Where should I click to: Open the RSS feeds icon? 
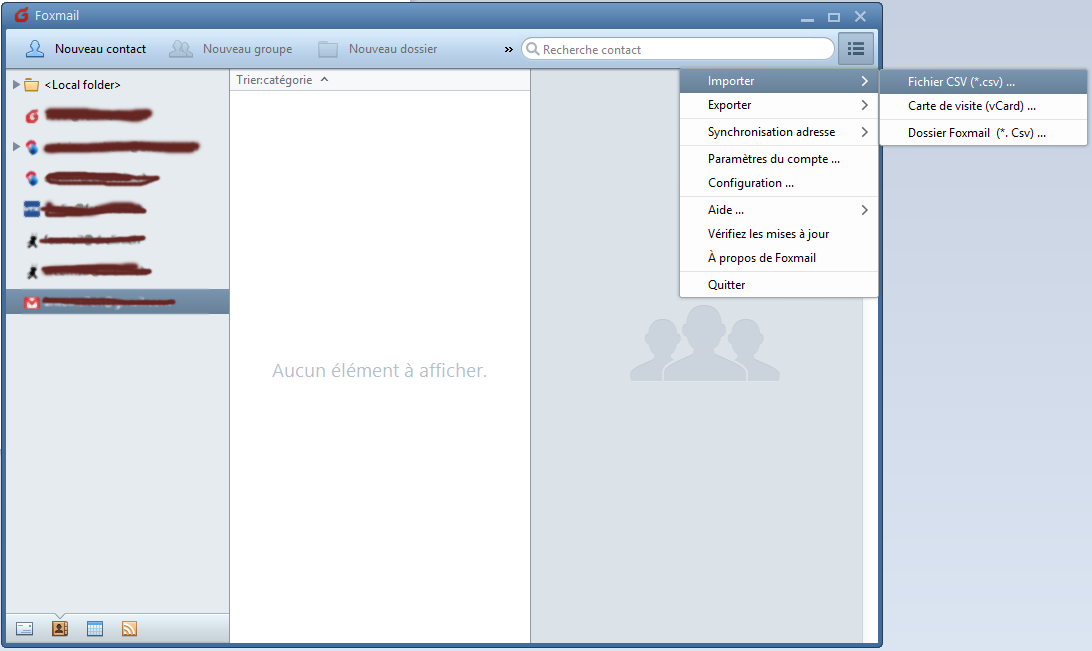[130, 629]
